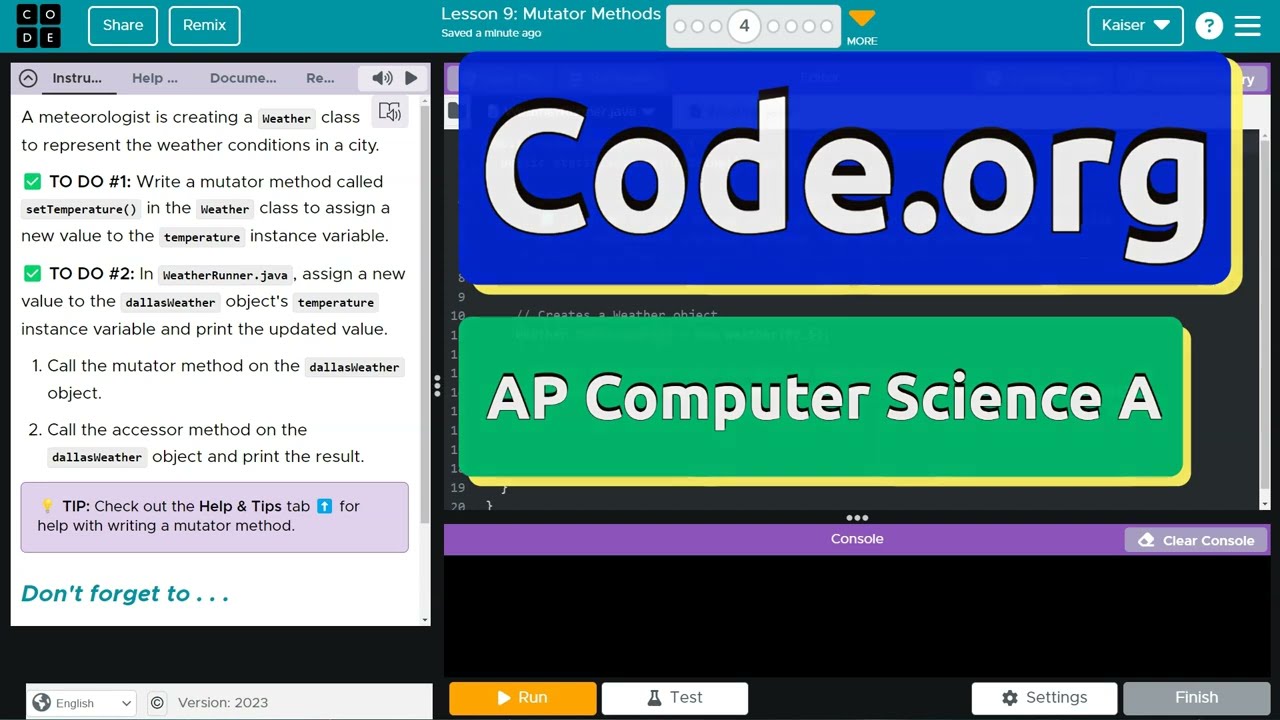
Task: Open the help question mark menu
Action: click(1209, 26)
